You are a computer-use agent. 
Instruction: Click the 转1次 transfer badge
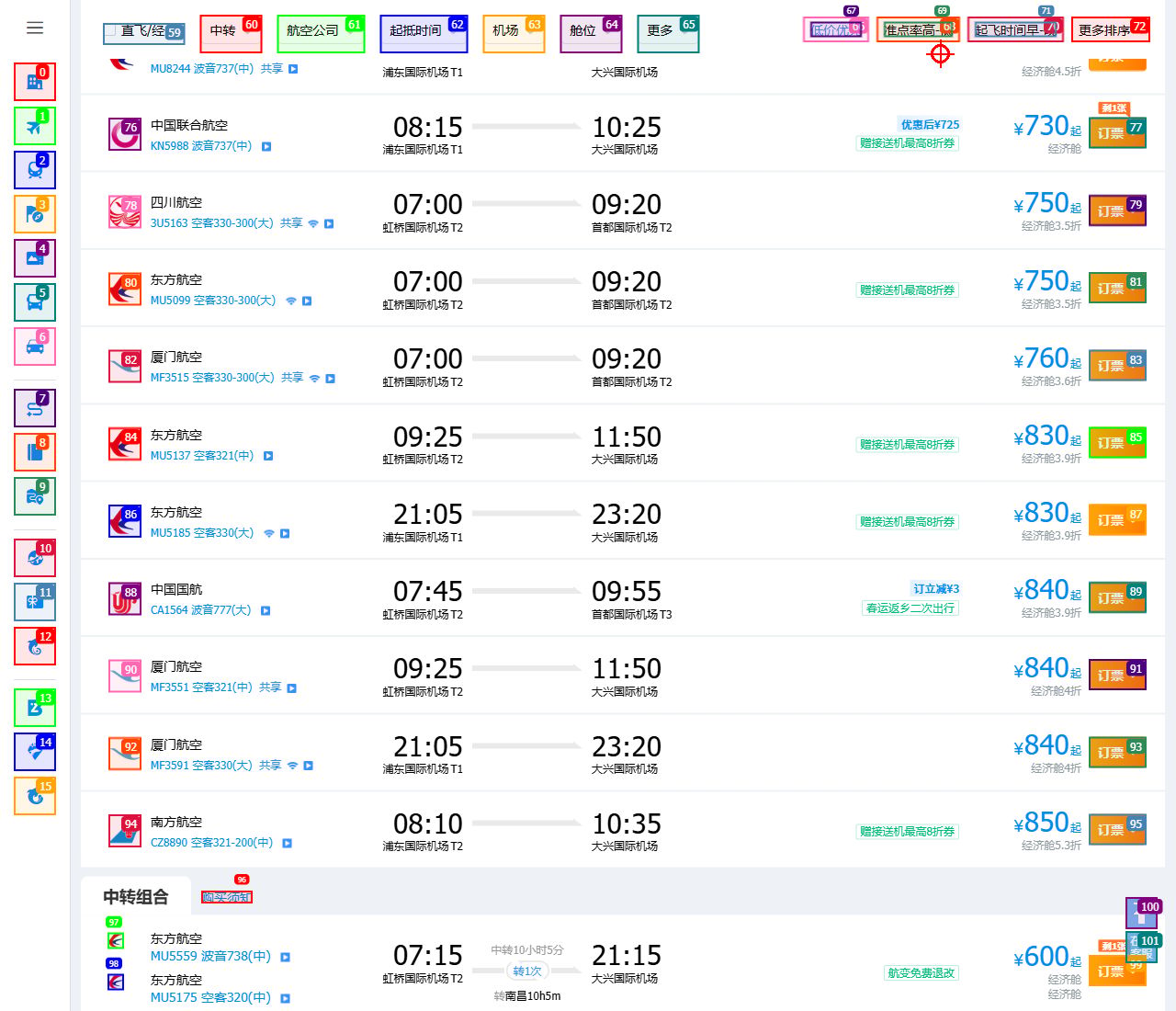point(527,971)
